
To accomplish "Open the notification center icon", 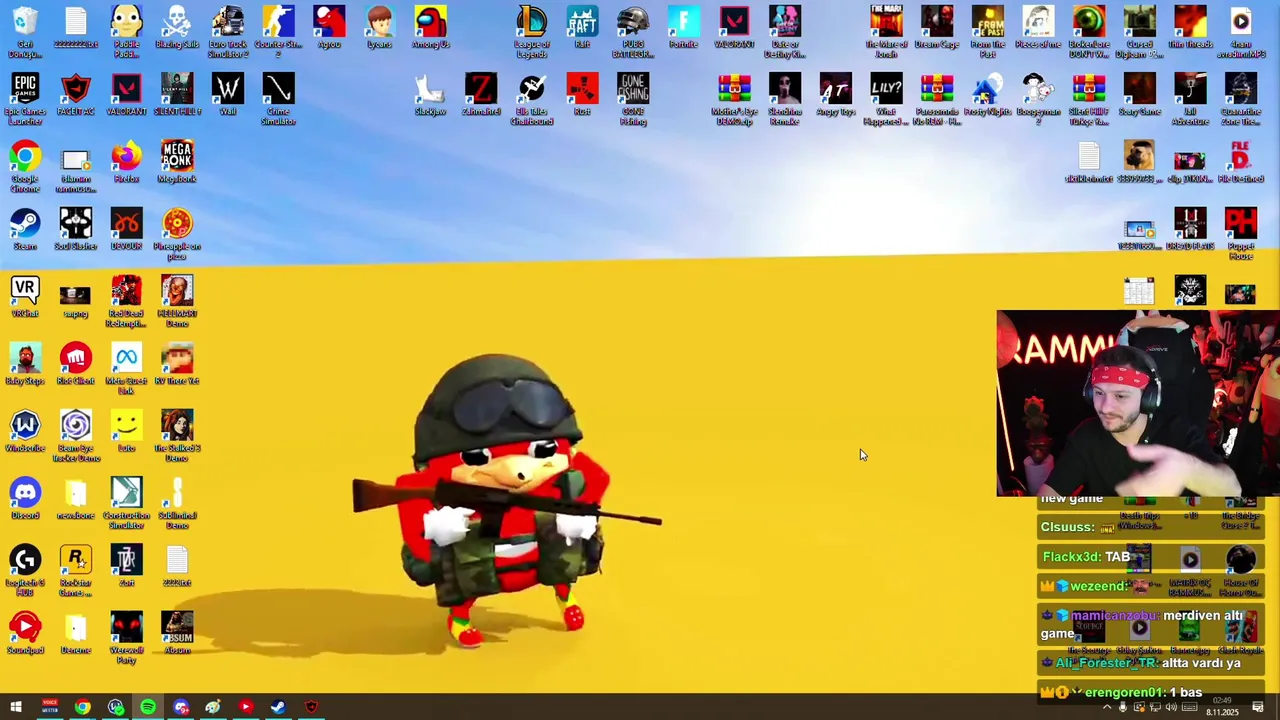I will point(1259,707).
